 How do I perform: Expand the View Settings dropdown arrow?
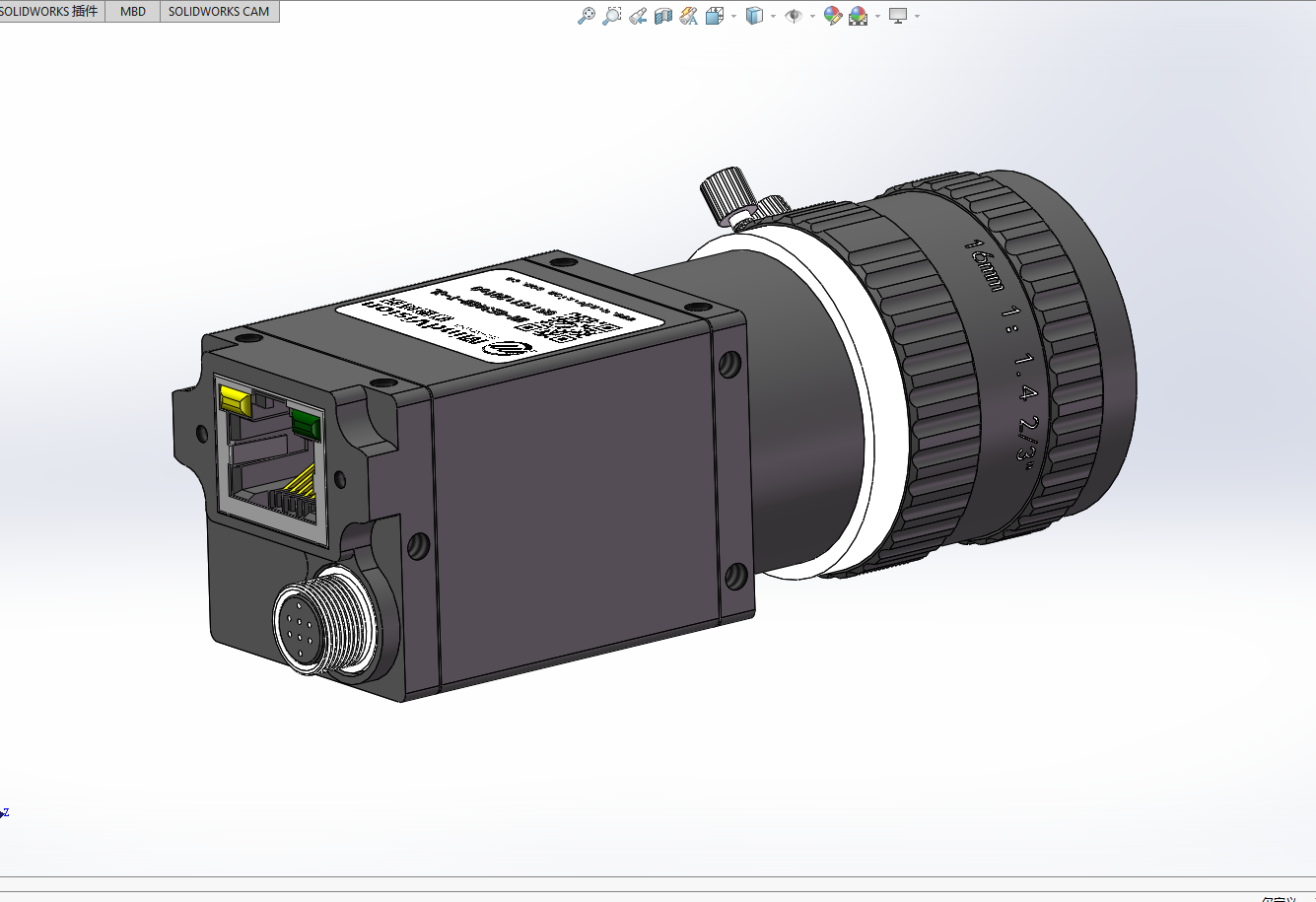917,16
